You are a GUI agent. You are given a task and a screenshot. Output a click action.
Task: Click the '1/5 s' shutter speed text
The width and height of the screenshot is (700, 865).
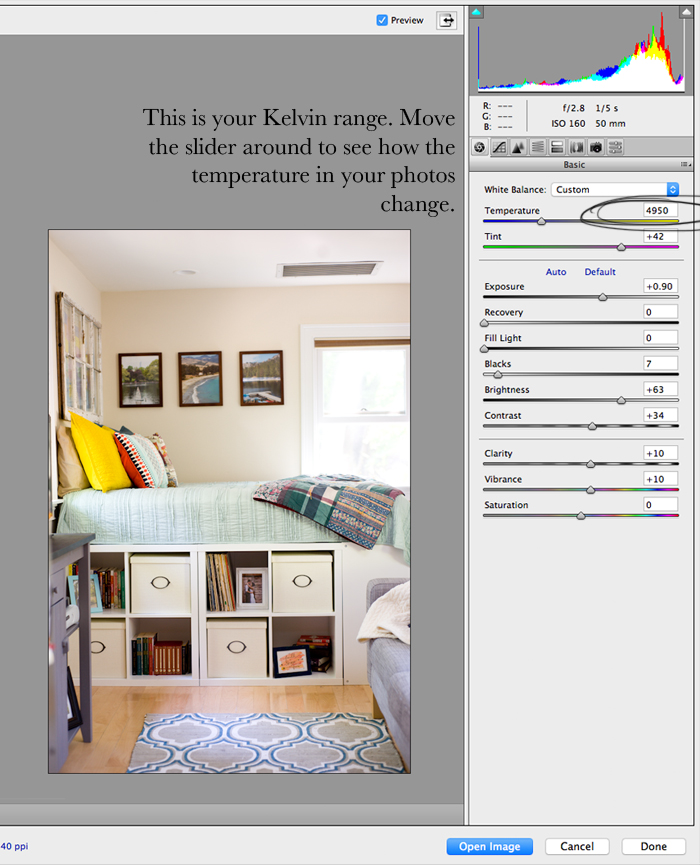(607, 108)
